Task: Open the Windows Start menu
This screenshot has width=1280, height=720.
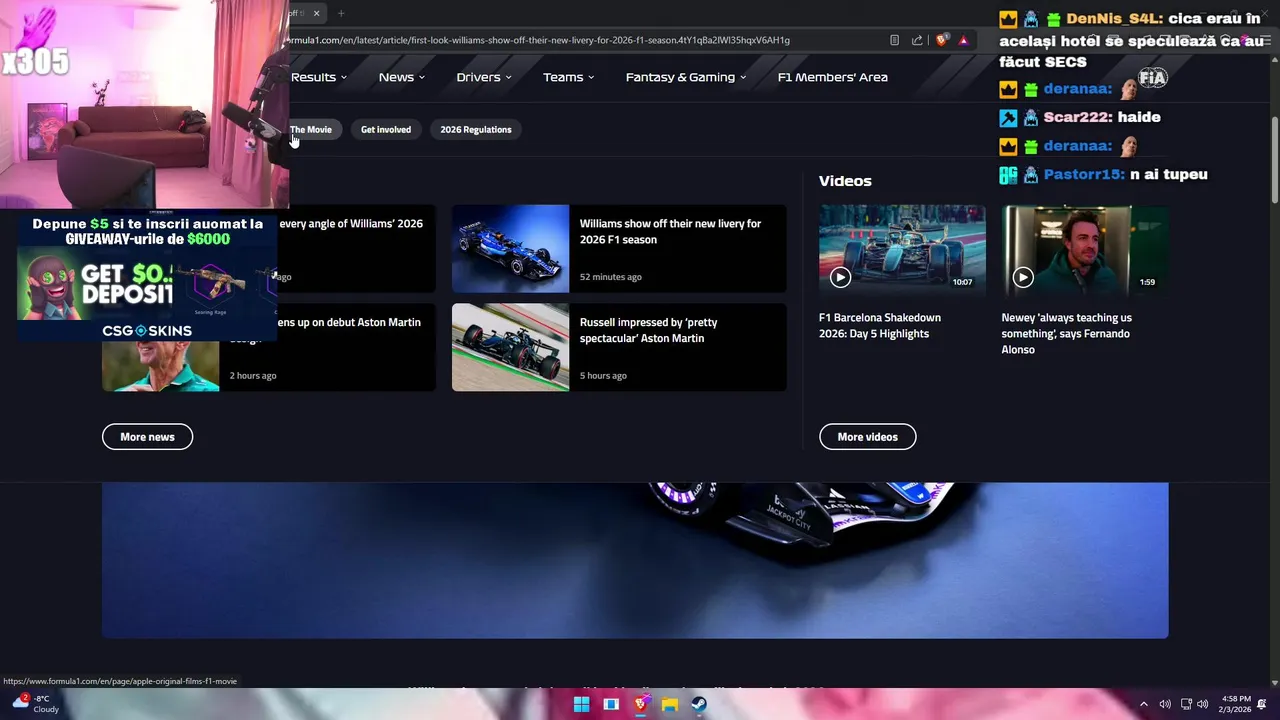Action: click(x=581, y=704)
